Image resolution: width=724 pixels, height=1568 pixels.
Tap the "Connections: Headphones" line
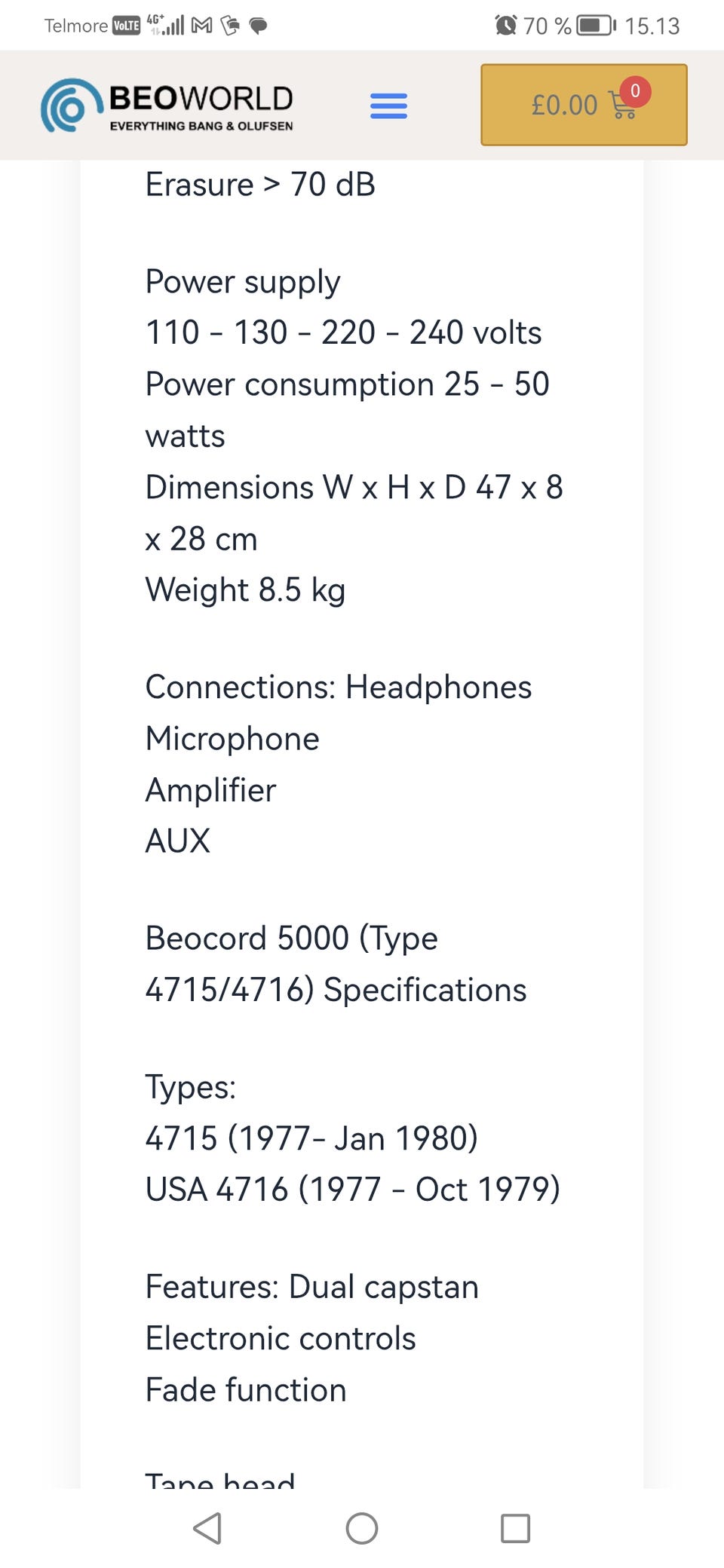tap(338, 687)
